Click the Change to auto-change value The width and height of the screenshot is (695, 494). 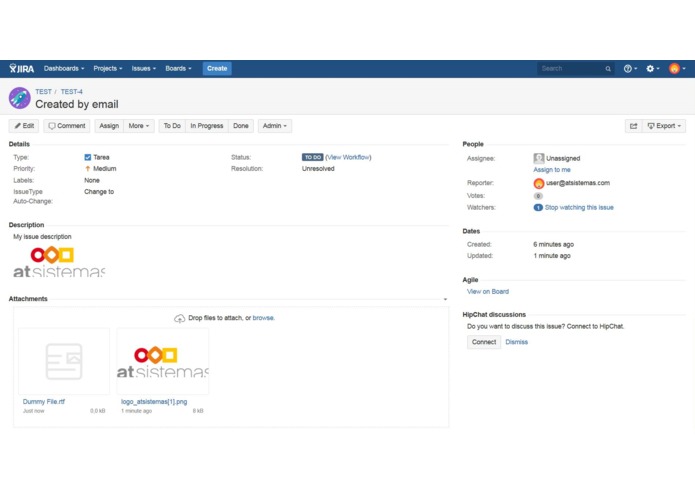[x=99, y=192]
